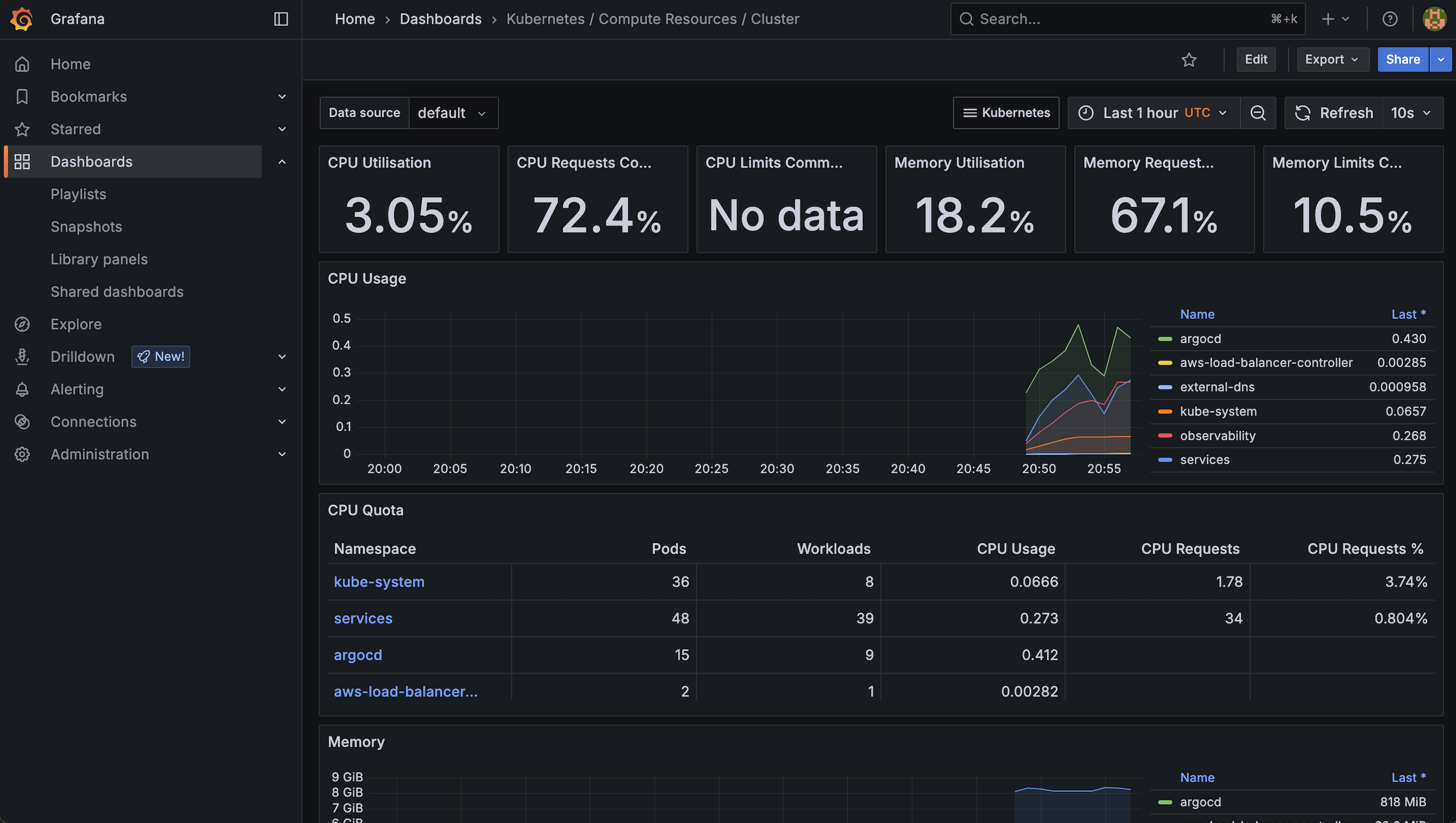Click the Administration gear icon
The height and width of the screenshot is (823, 1456).
coord(22,454)
